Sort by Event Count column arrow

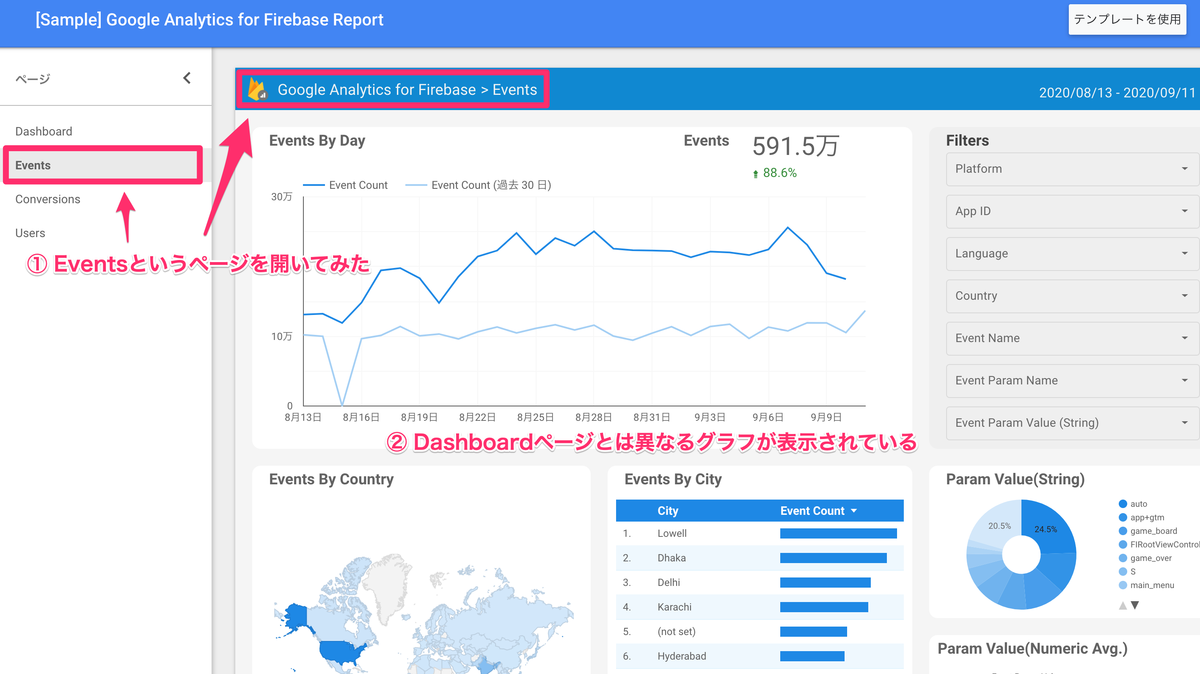click(x=854, y=511)
